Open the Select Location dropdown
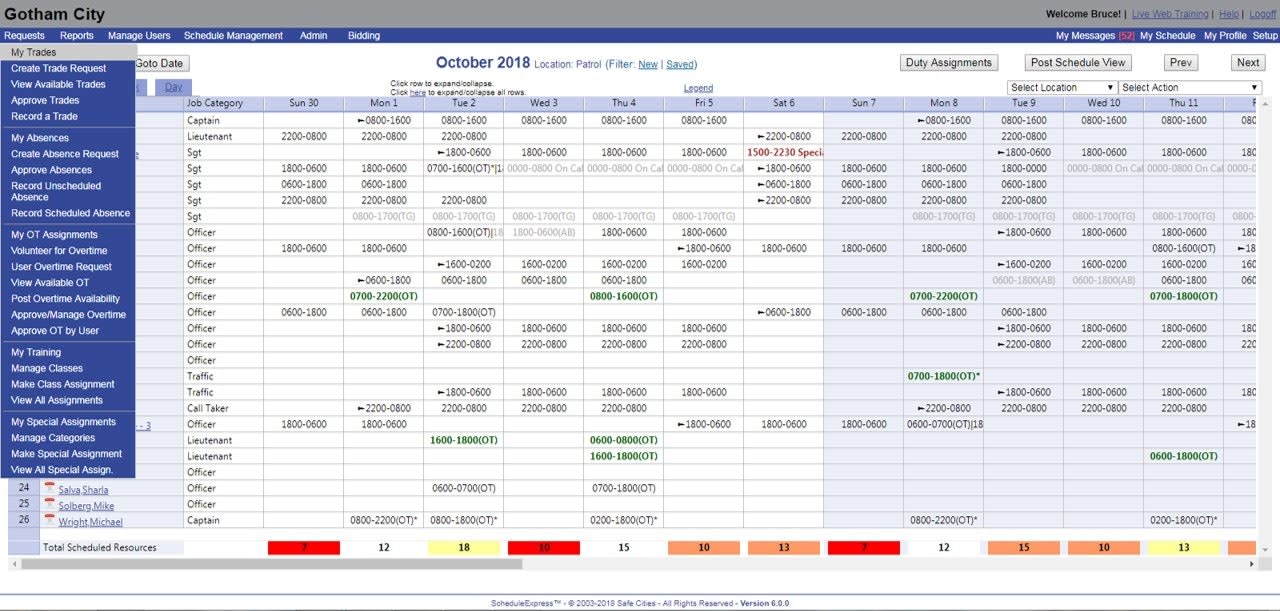 coord(1062,88)
